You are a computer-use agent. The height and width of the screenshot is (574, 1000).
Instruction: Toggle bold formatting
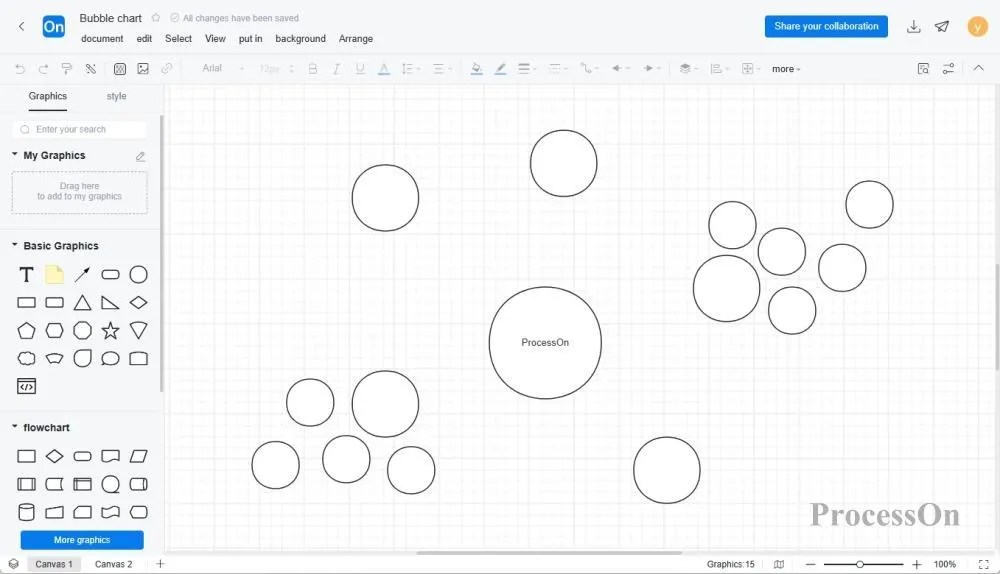(x=312, y=69)
